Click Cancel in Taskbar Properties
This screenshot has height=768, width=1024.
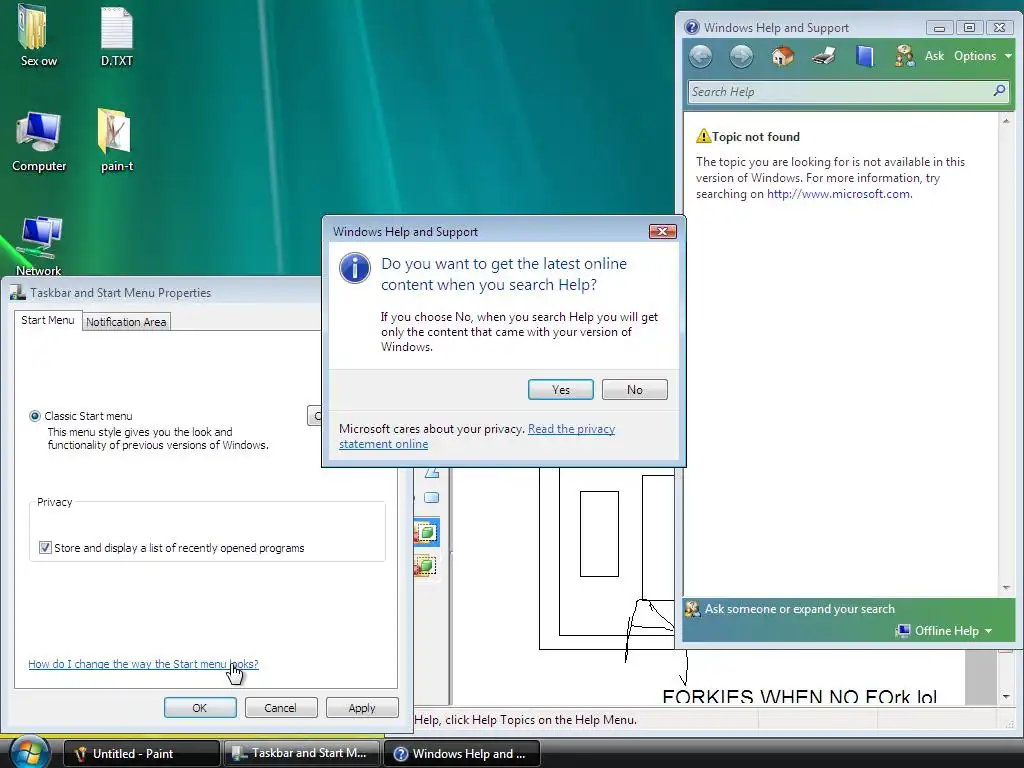tap(280, 708)
